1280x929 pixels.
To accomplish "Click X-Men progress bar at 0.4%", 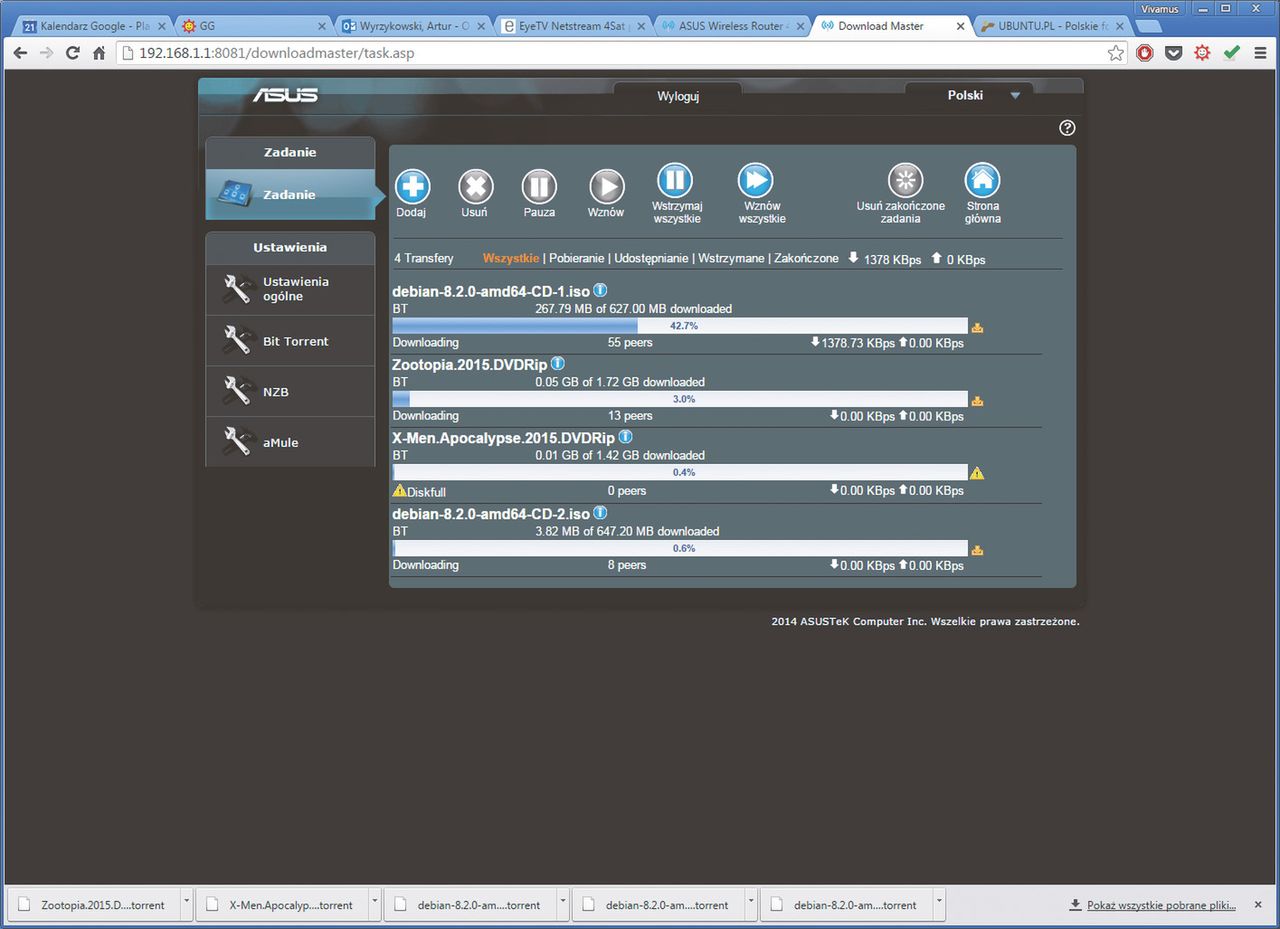I will click(x=680, y=472).
